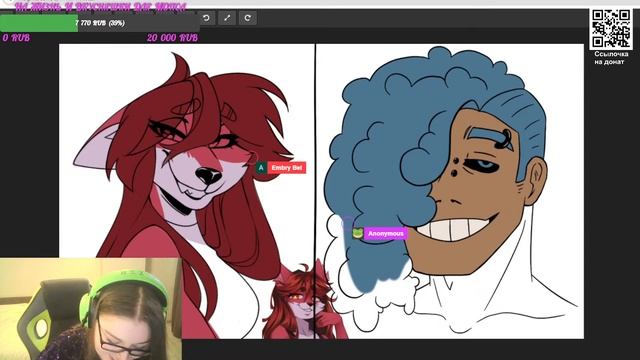
Task: Click the green 'A' avatar beside Embry Bel
Action: click(x=261, y=168)
